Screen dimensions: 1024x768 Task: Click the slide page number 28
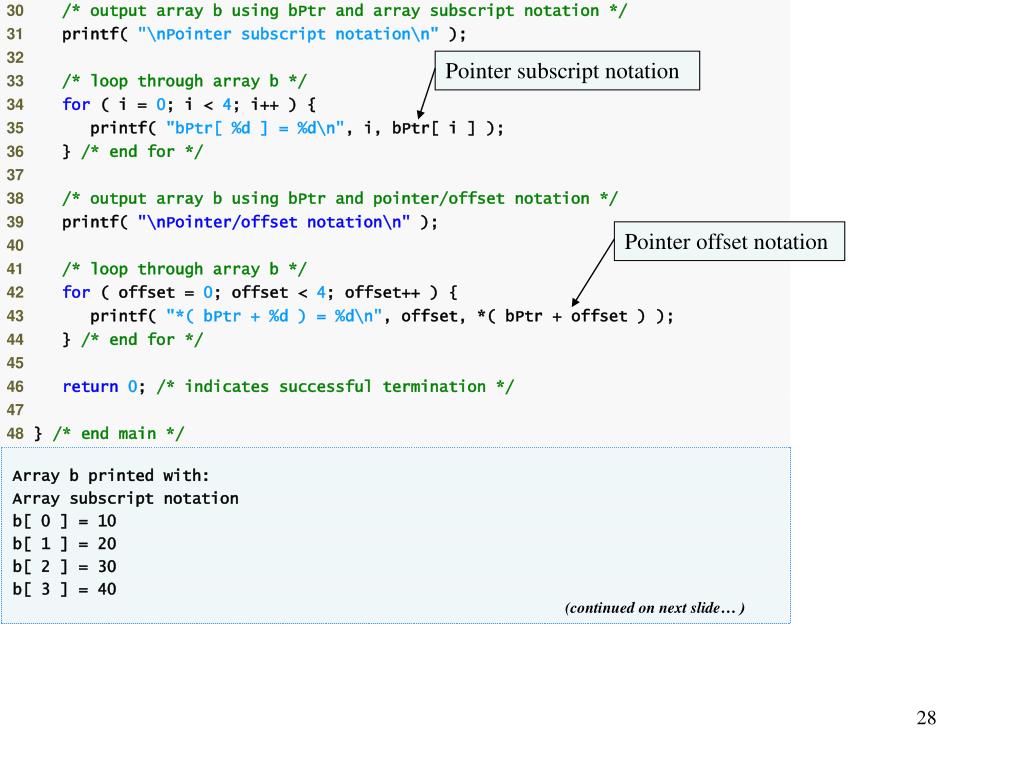926,718
